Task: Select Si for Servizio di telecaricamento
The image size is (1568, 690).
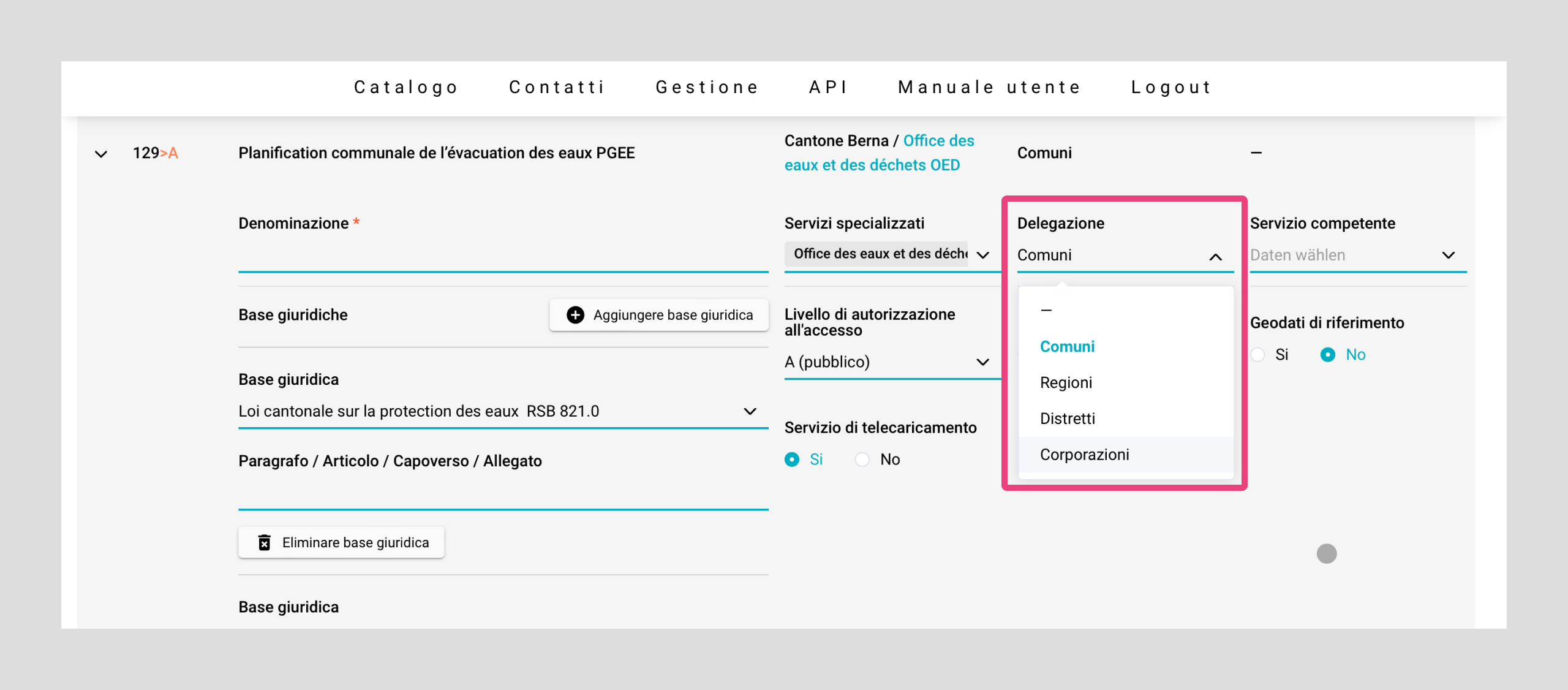Action: click(x=792, y=459)
